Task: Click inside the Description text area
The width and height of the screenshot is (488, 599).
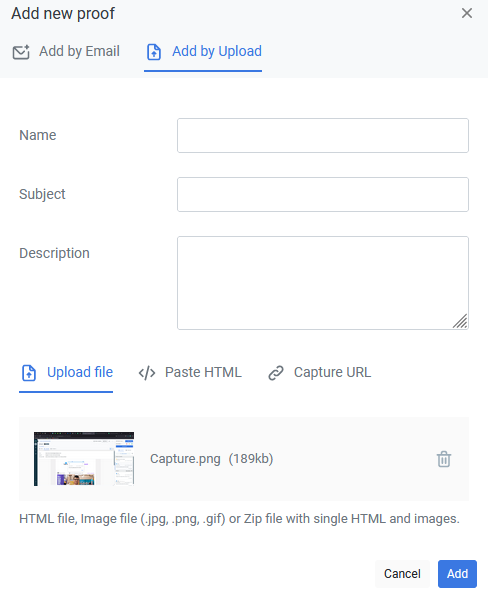Action: point(323,283)
